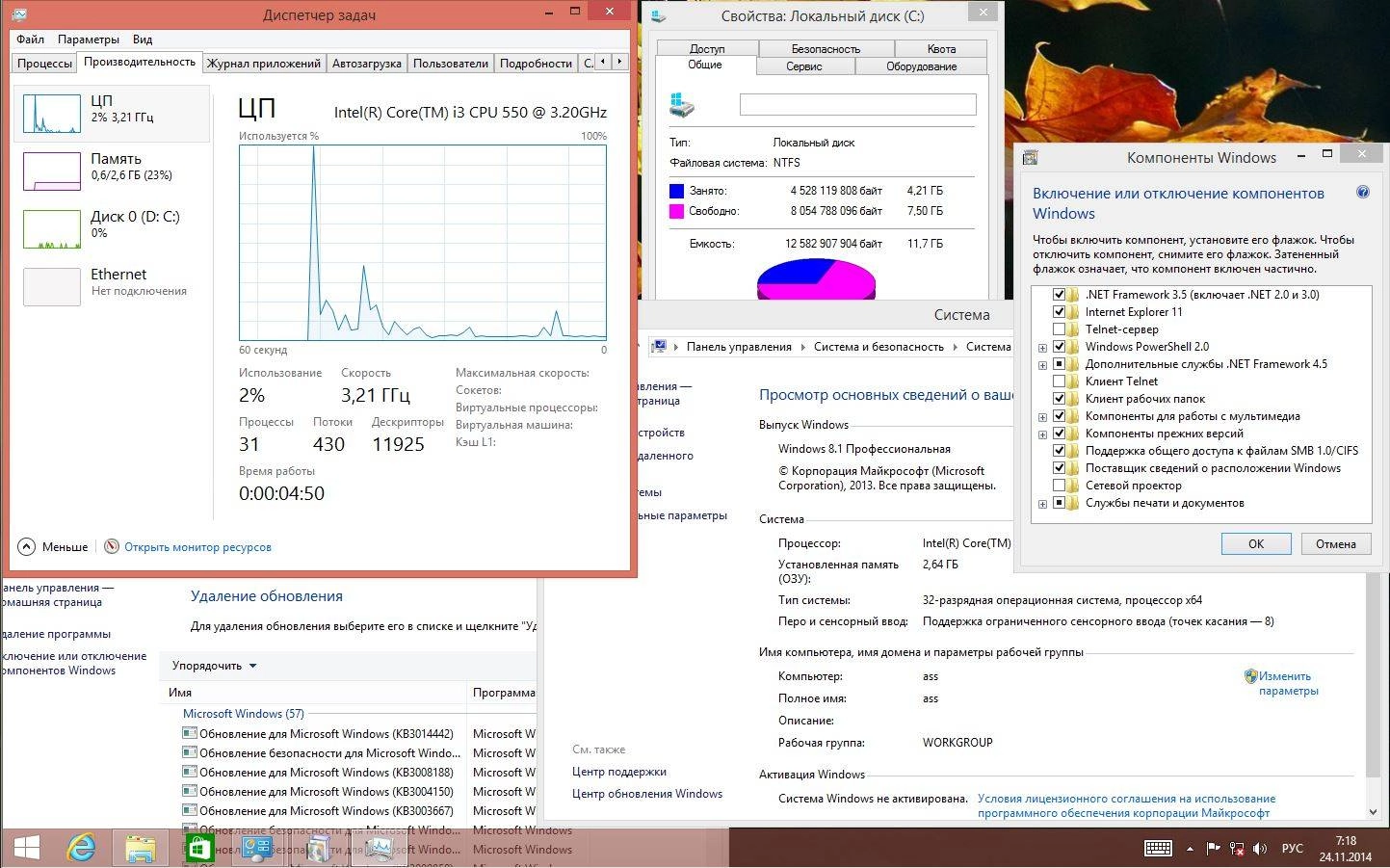Enable the Telnet-сервер component
The height and width of the screenshot is (868, 1390).
point(1059,329)
